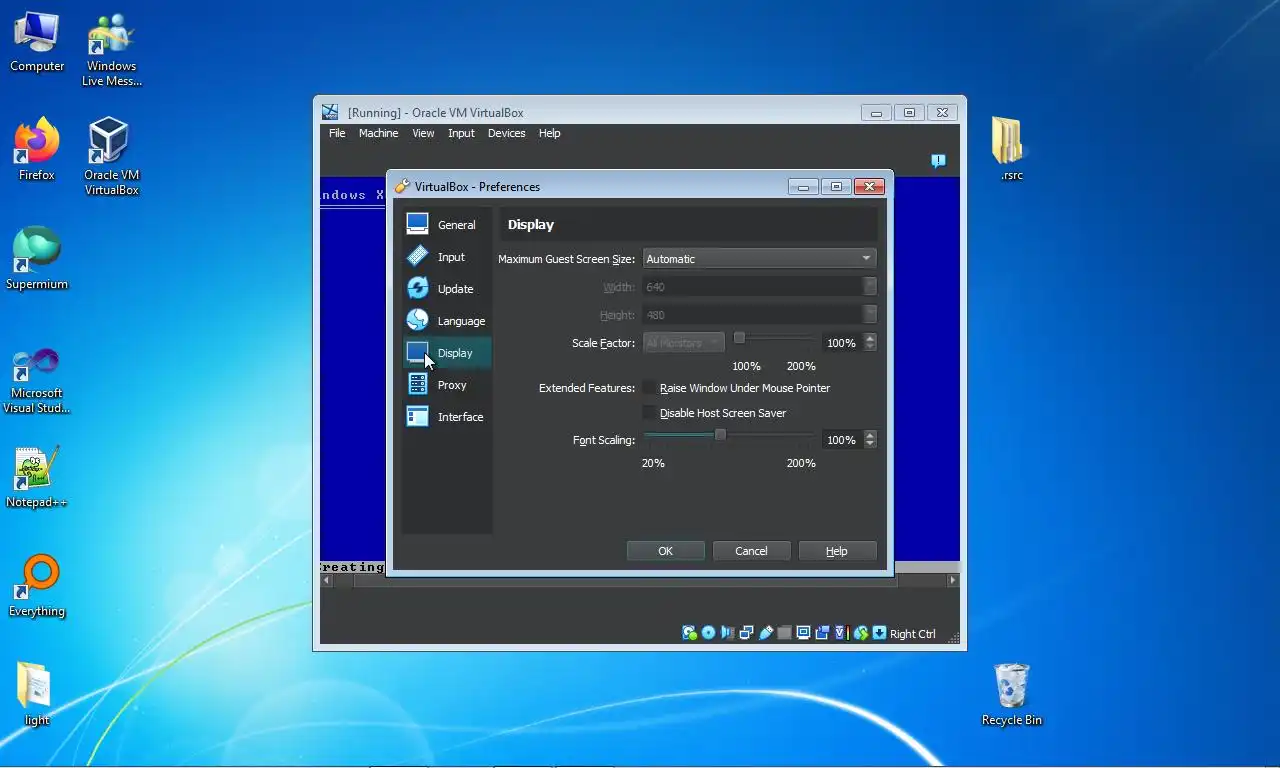This screenshot has width=1280, height=768.
Task: Confirm preferences with OK button
Action: pyautogui.click(x=666, y=551)
